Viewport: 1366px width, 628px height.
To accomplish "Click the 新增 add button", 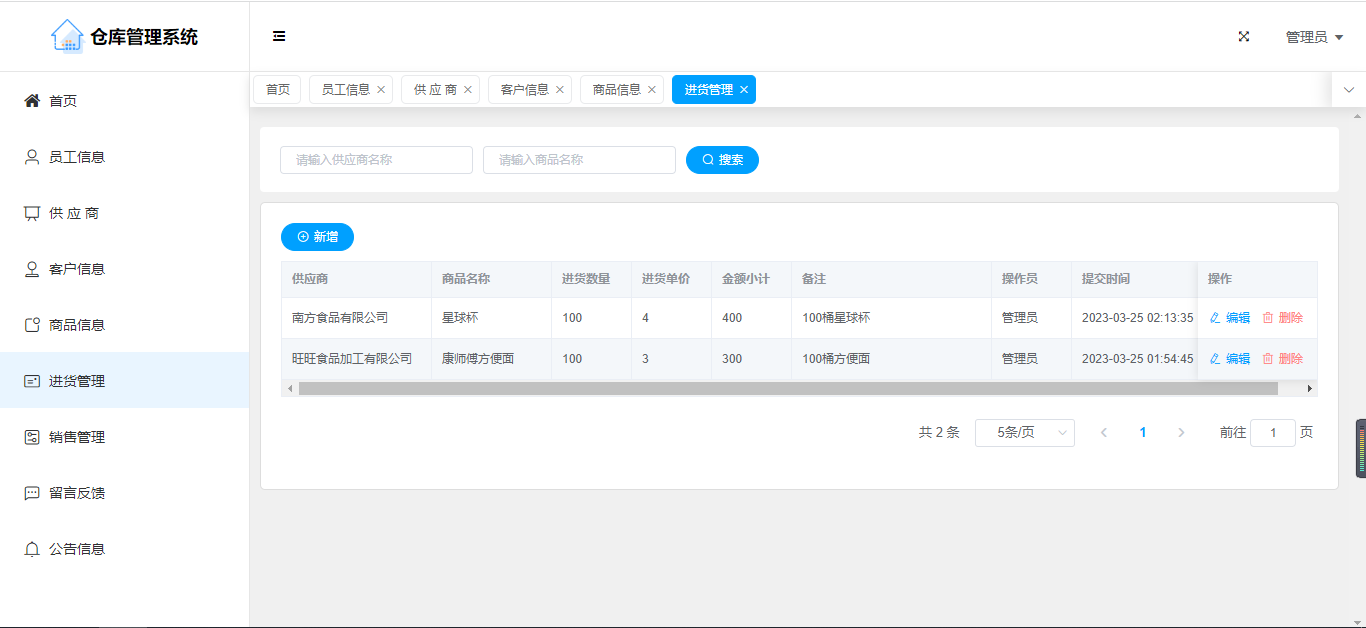I will 317,237.
